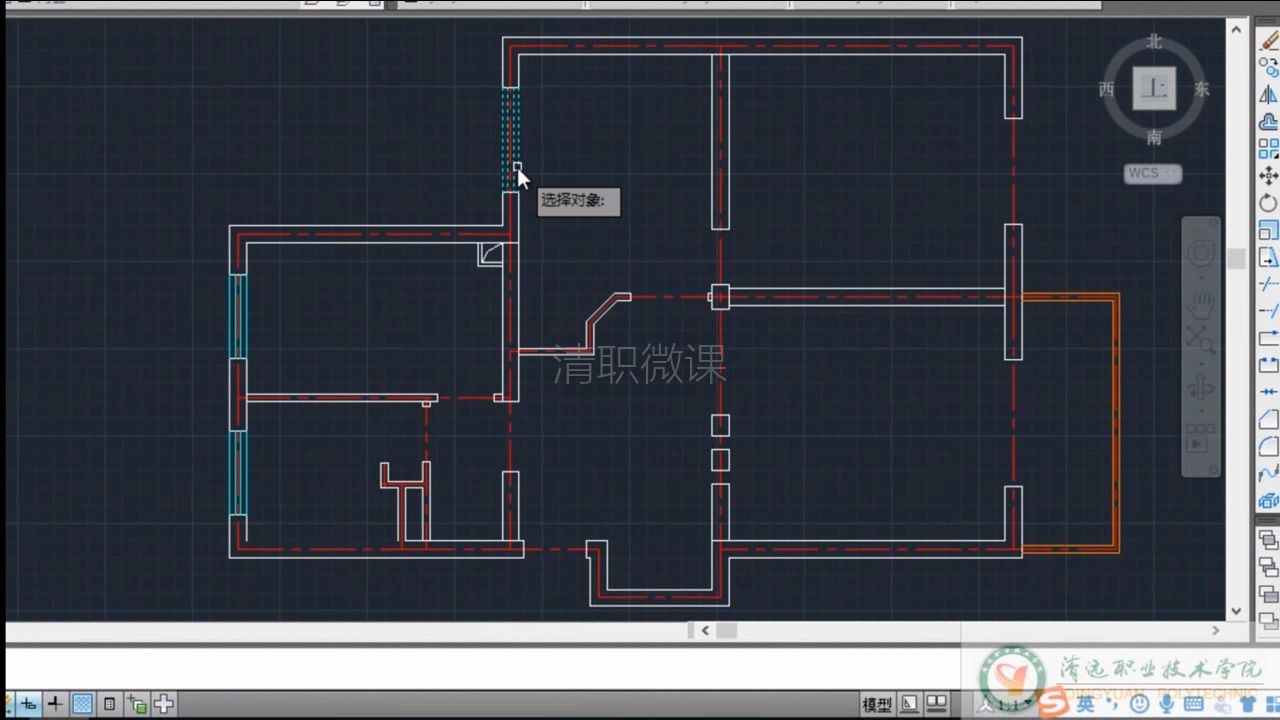Click Bring to Front draw order icon

(x=1269, y=541)
